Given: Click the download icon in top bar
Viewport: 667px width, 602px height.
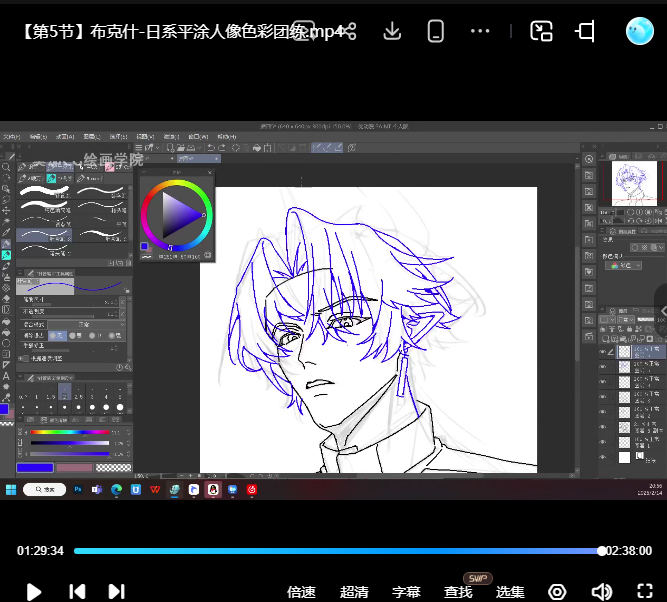Looking at the screenshot, I should (x=392, y=31).
